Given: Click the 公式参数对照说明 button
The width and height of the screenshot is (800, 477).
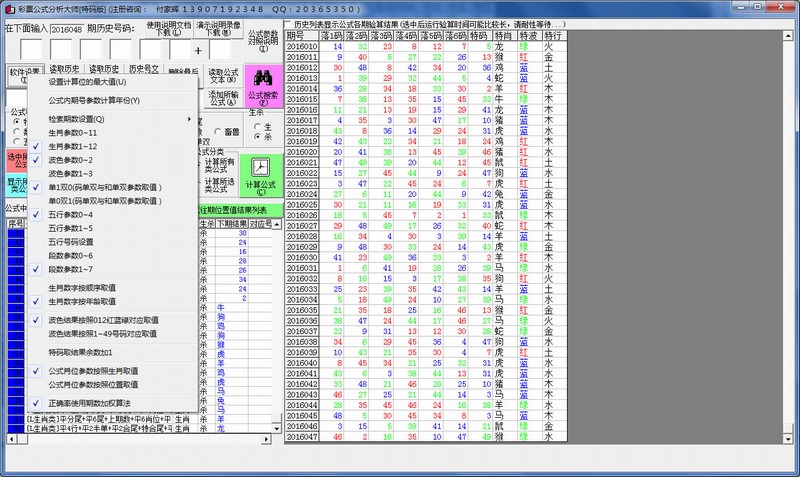Looking at the screenshot, I should click(x=262, y=40).
